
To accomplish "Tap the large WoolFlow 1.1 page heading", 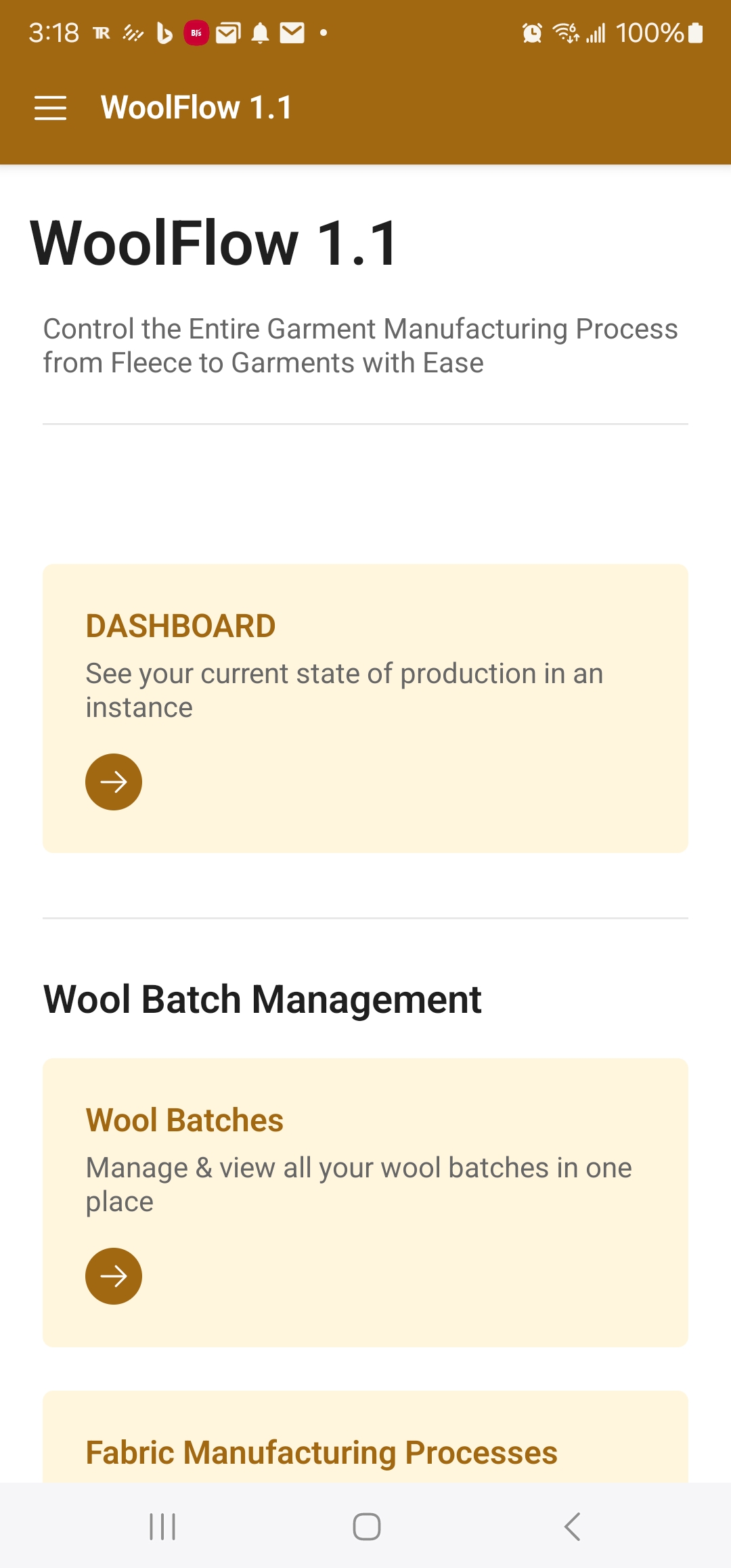I will [215, 243].
